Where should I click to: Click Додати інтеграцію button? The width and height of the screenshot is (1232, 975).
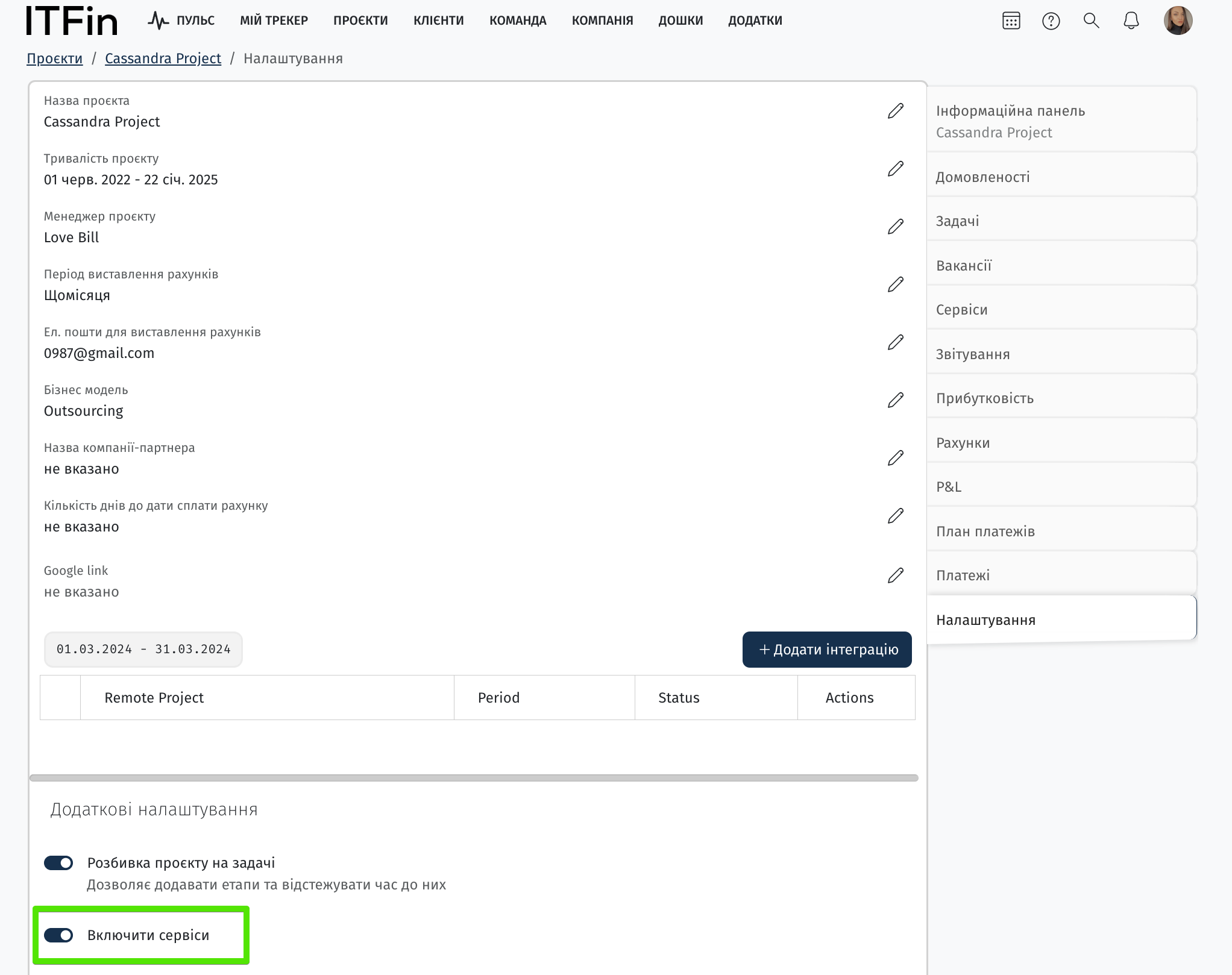click(x=827, y=650)
